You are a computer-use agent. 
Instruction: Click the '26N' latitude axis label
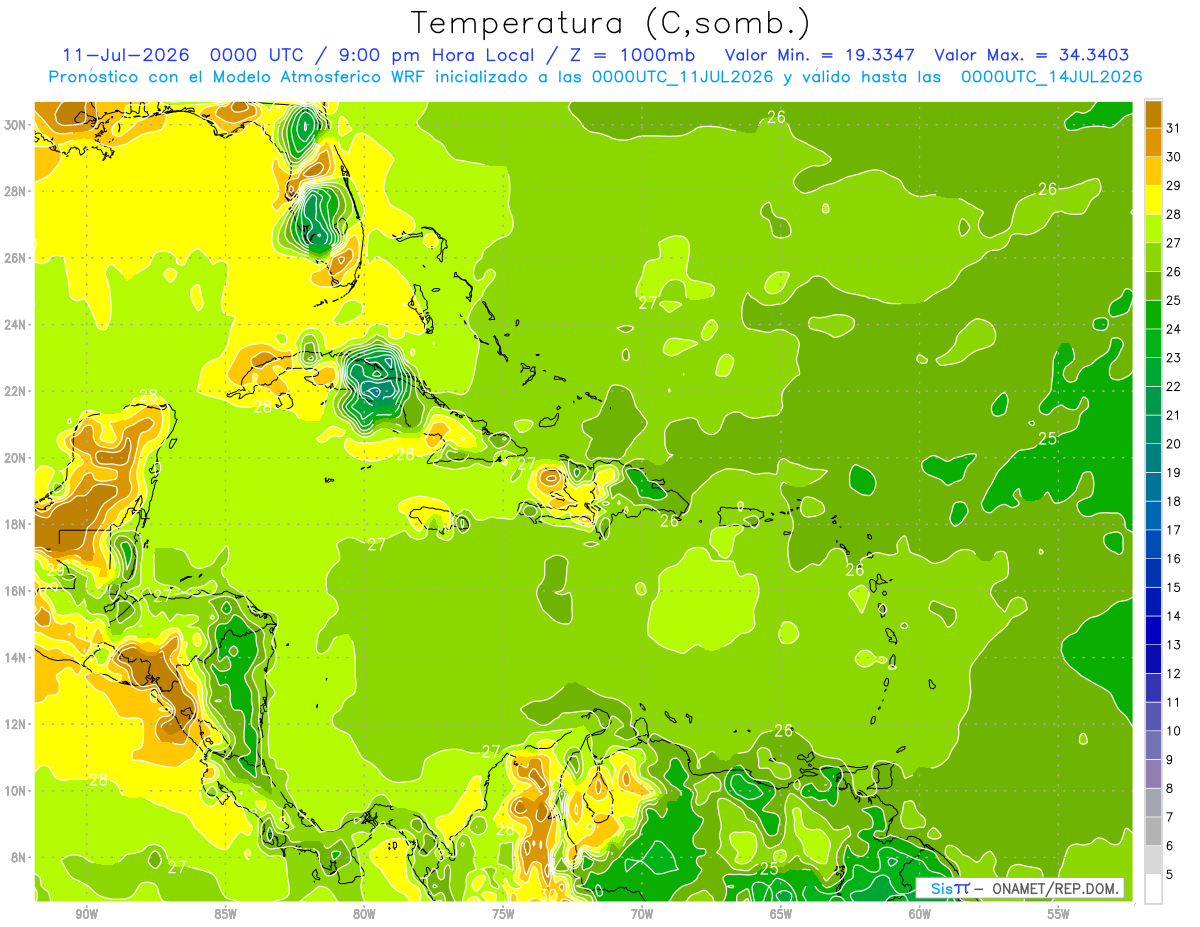point(15,258)
